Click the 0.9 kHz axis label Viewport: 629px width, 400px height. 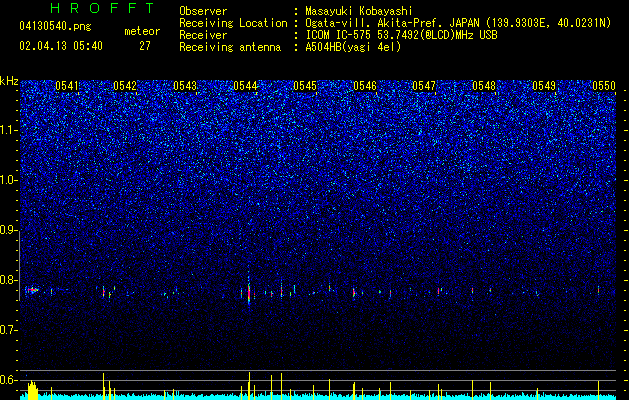8,230
